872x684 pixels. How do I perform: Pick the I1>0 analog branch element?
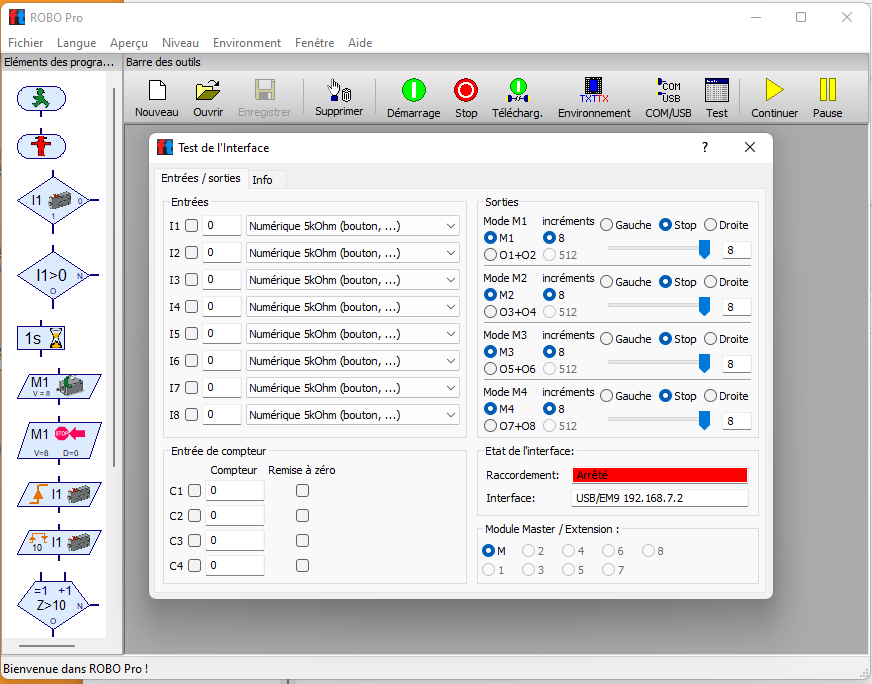point(53,275)
